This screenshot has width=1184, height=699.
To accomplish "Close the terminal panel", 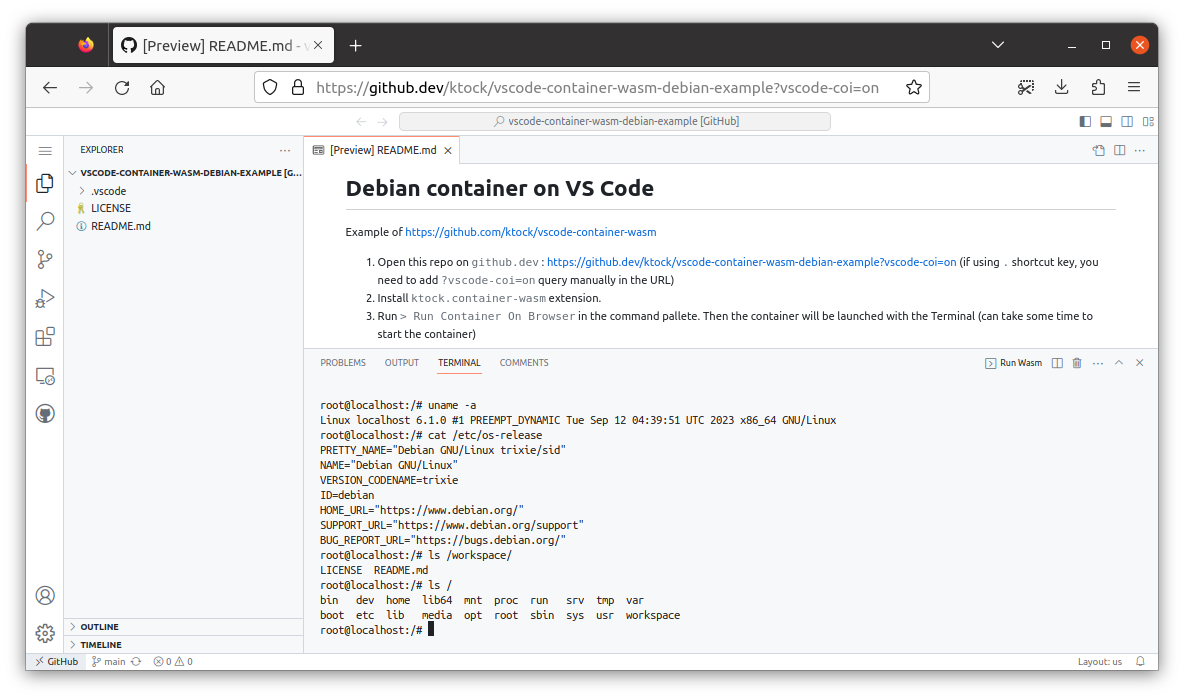I will (x=1140, y=363).
